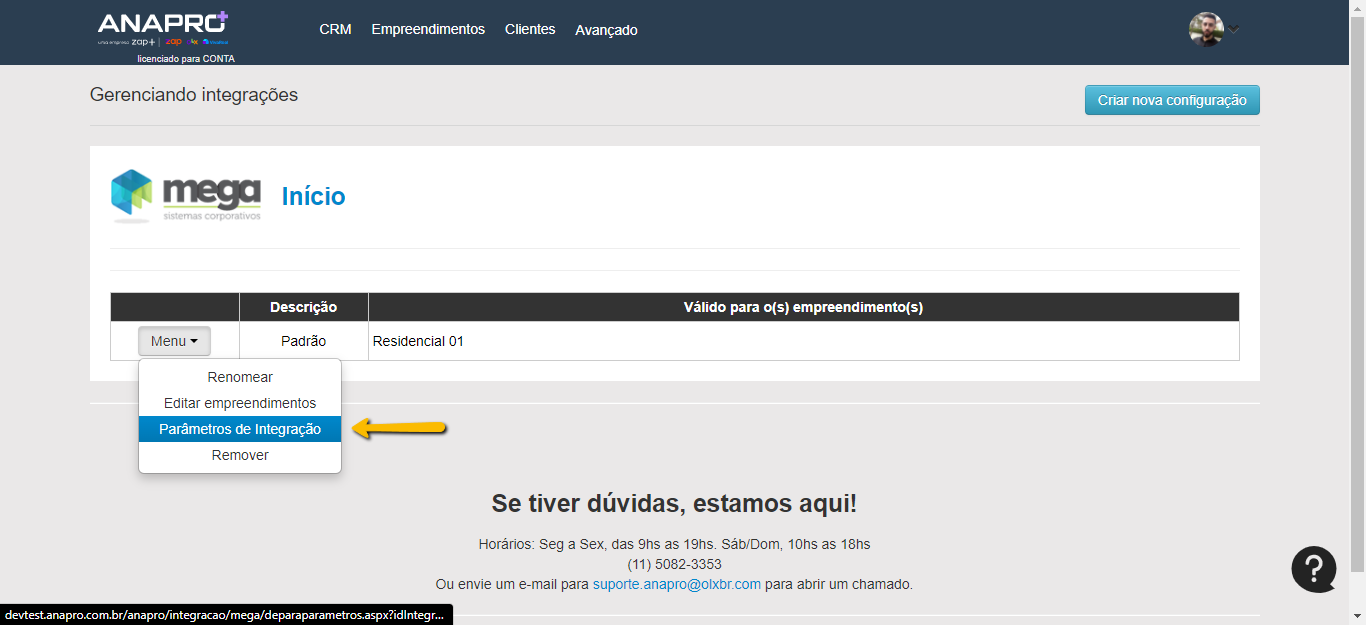1366x625 pixels.
Task: Toggle the Menu dropdown button
Action: pyautogui.click(x=174, y=341)
